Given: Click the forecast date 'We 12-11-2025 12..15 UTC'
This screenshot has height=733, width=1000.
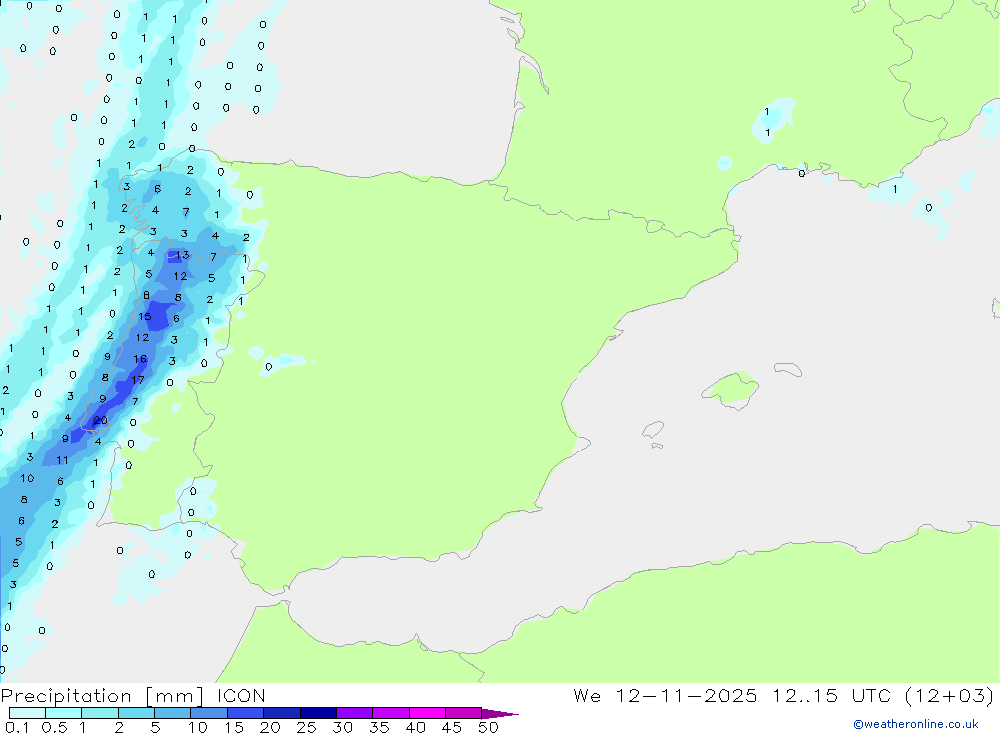Looking at the screenshot, I should click(x=732, y=696).
